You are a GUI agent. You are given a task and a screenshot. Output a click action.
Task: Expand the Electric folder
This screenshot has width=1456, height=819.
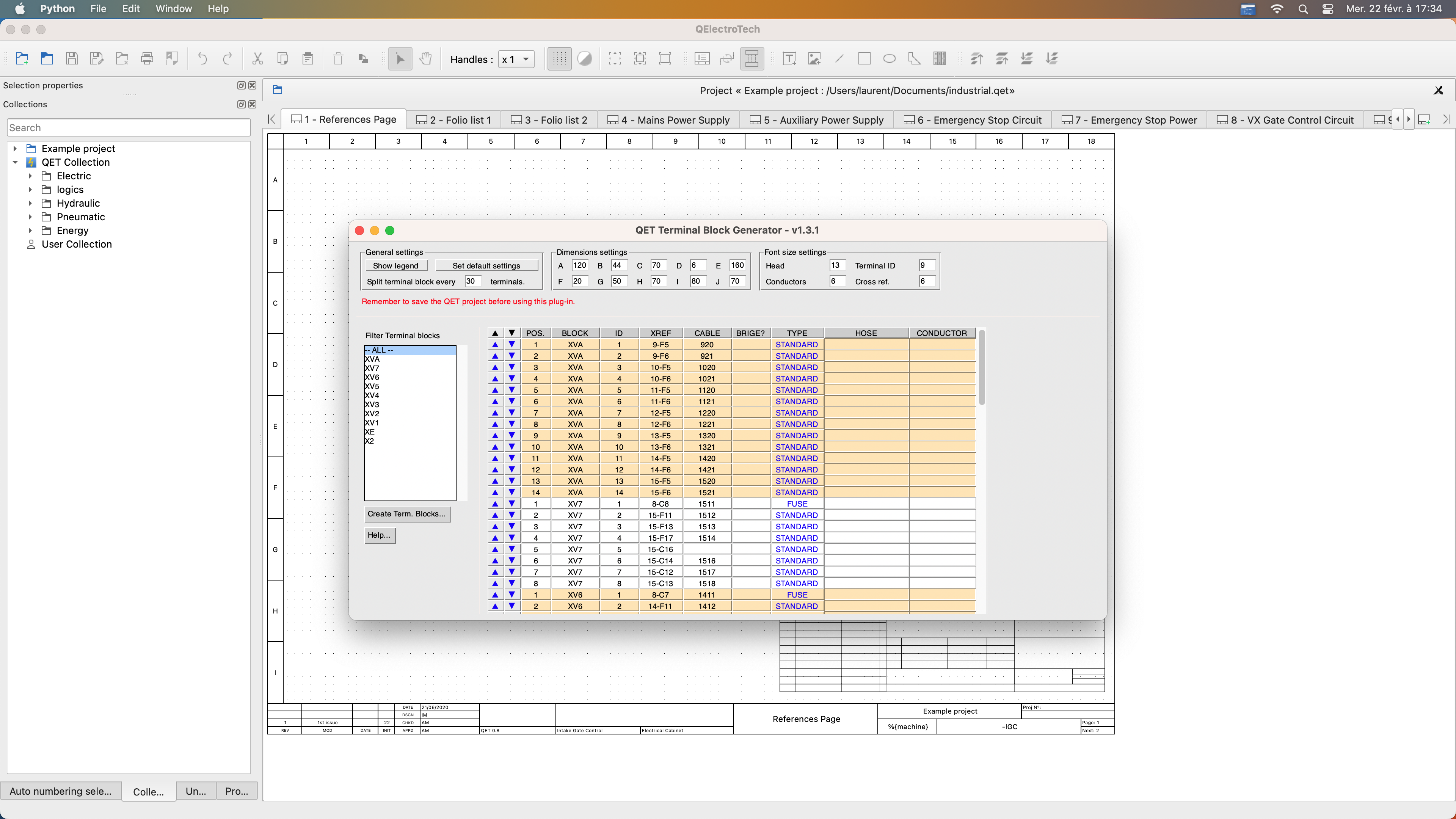click(x=30, y=176)
